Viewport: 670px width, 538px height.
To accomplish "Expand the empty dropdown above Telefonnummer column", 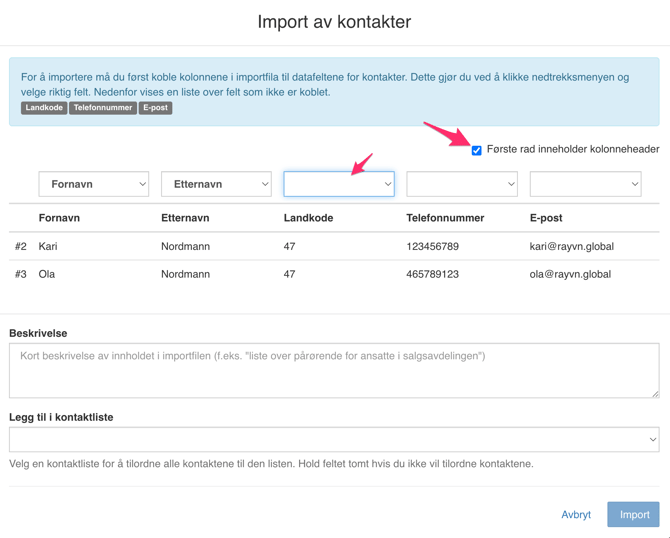I will tap(462, 184).
